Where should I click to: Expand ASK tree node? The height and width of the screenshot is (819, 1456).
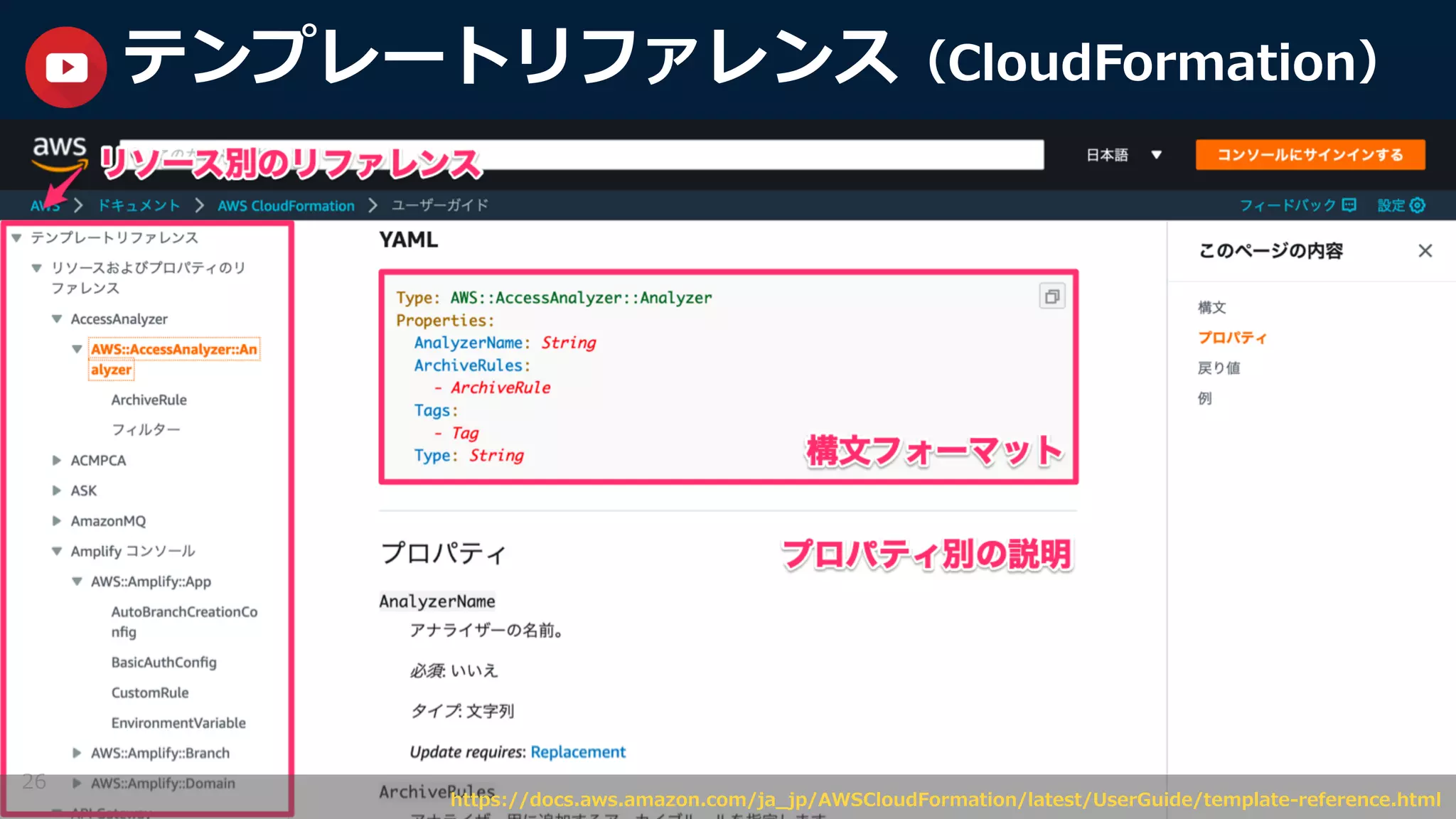tap(57, 491)
